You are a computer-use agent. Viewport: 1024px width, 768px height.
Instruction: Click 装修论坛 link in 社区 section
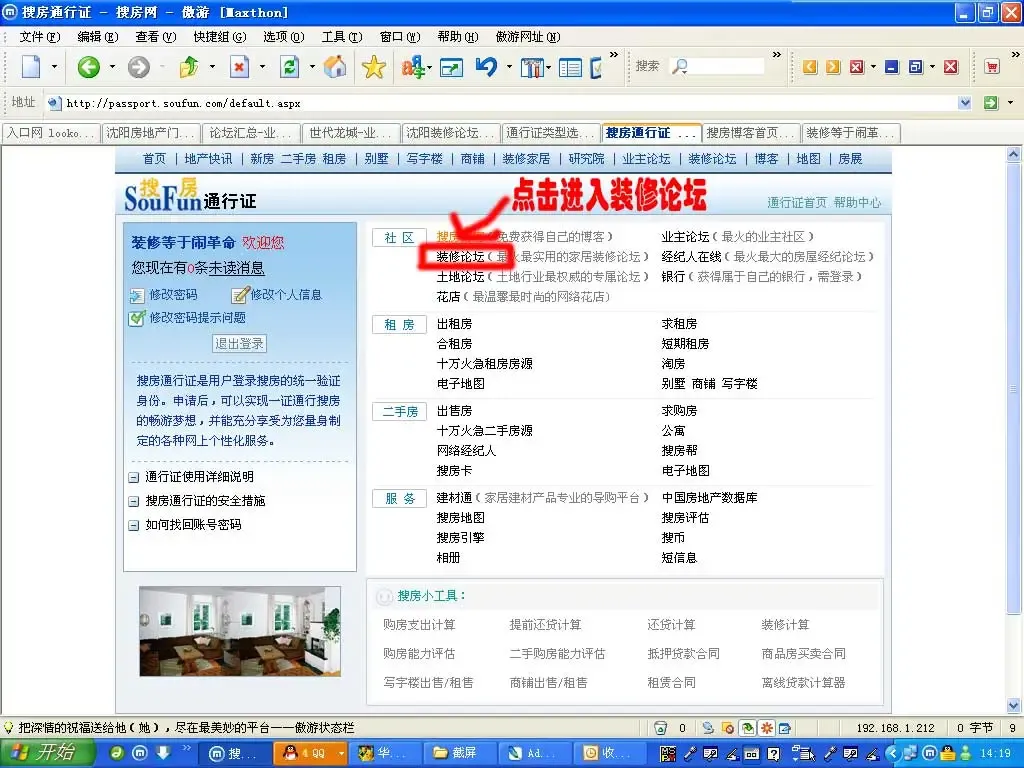(x=460, y=257)
